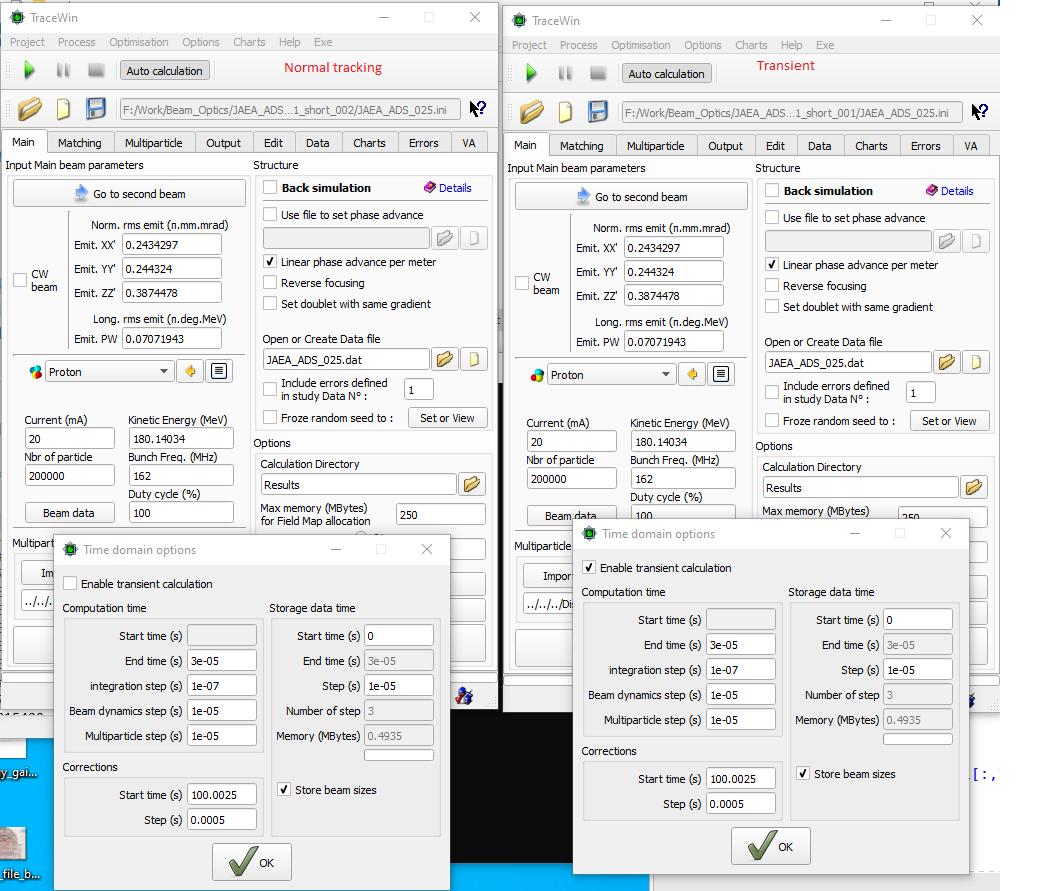Click Auto calculation button in right TraceWin
Viewport: 1037px width, 891px height.
tap(666, 73)
